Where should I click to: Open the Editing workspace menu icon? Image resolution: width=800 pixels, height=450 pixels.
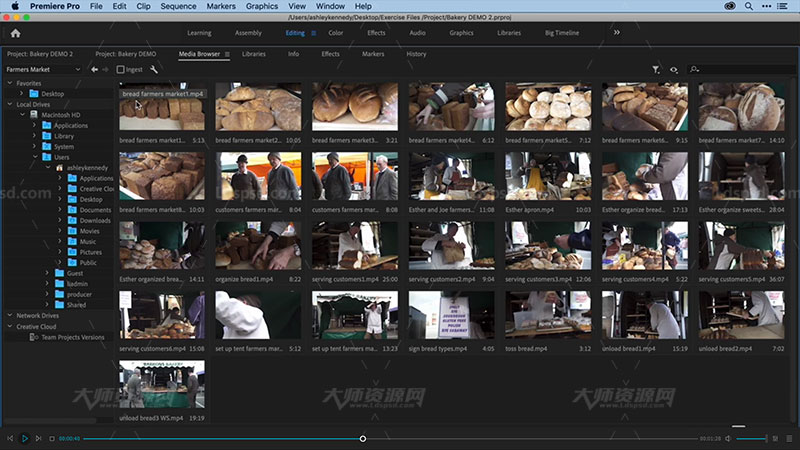point(314,33)
